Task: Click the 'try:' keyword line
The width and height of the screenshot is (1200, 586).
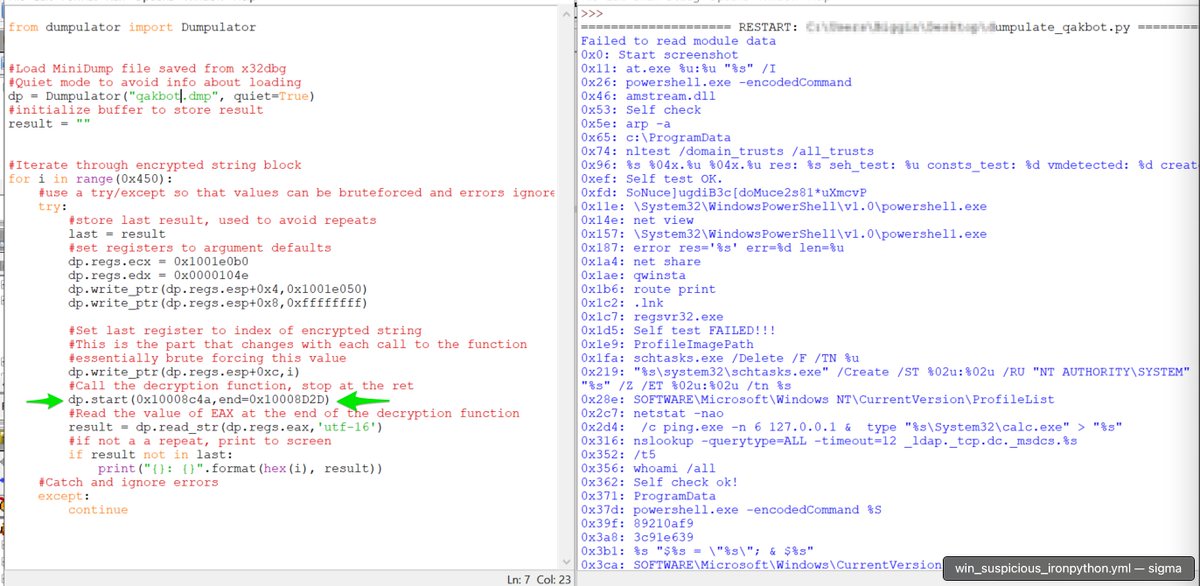Action: 53,206
